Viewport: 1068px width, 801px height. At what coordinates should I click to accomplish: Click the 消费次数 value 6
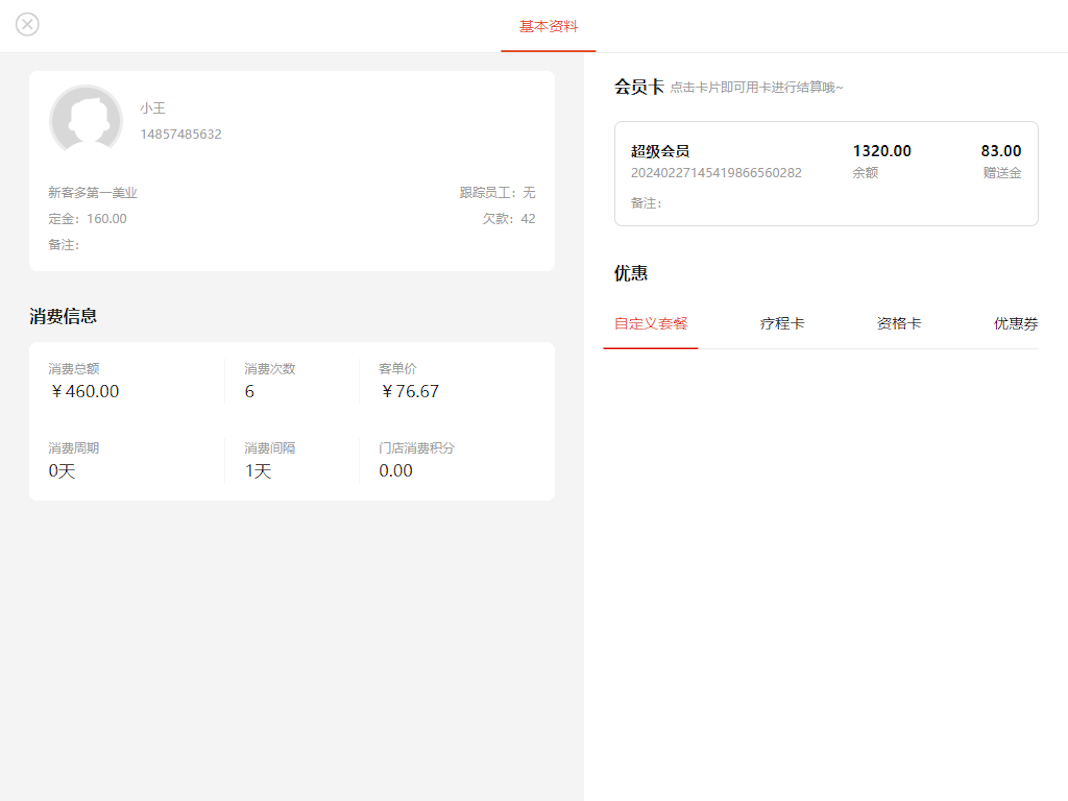click(250, 392)
